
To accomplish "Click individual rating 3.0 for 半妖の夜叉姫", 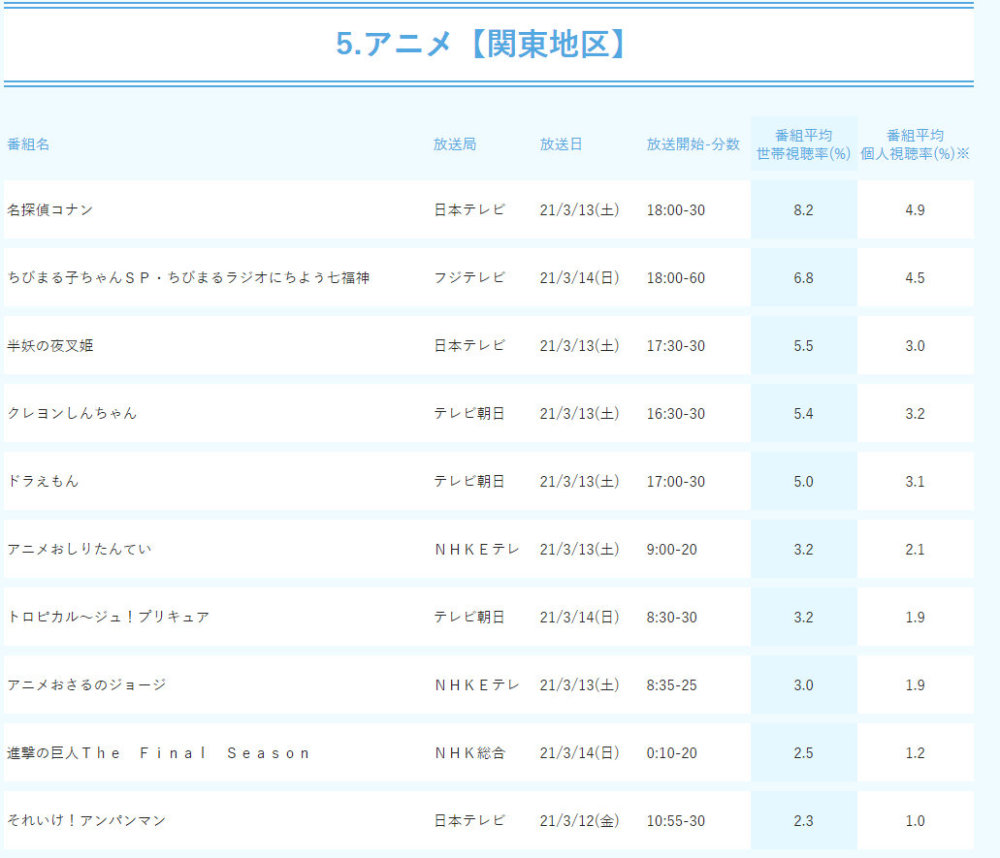I will tap(915, 346).
